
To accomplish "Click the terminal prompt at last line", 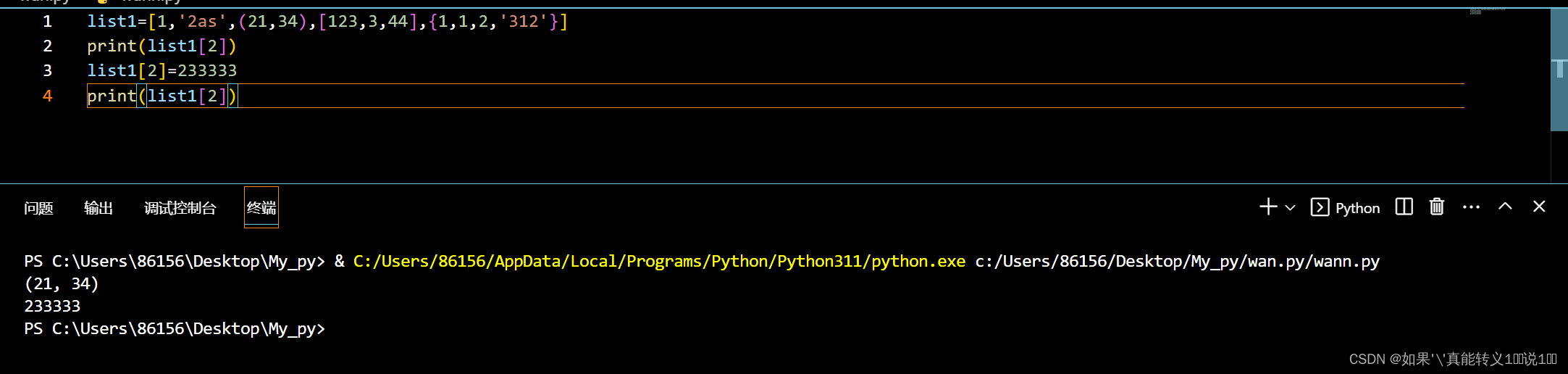I will pyautogui.click(x=175, y=328).
